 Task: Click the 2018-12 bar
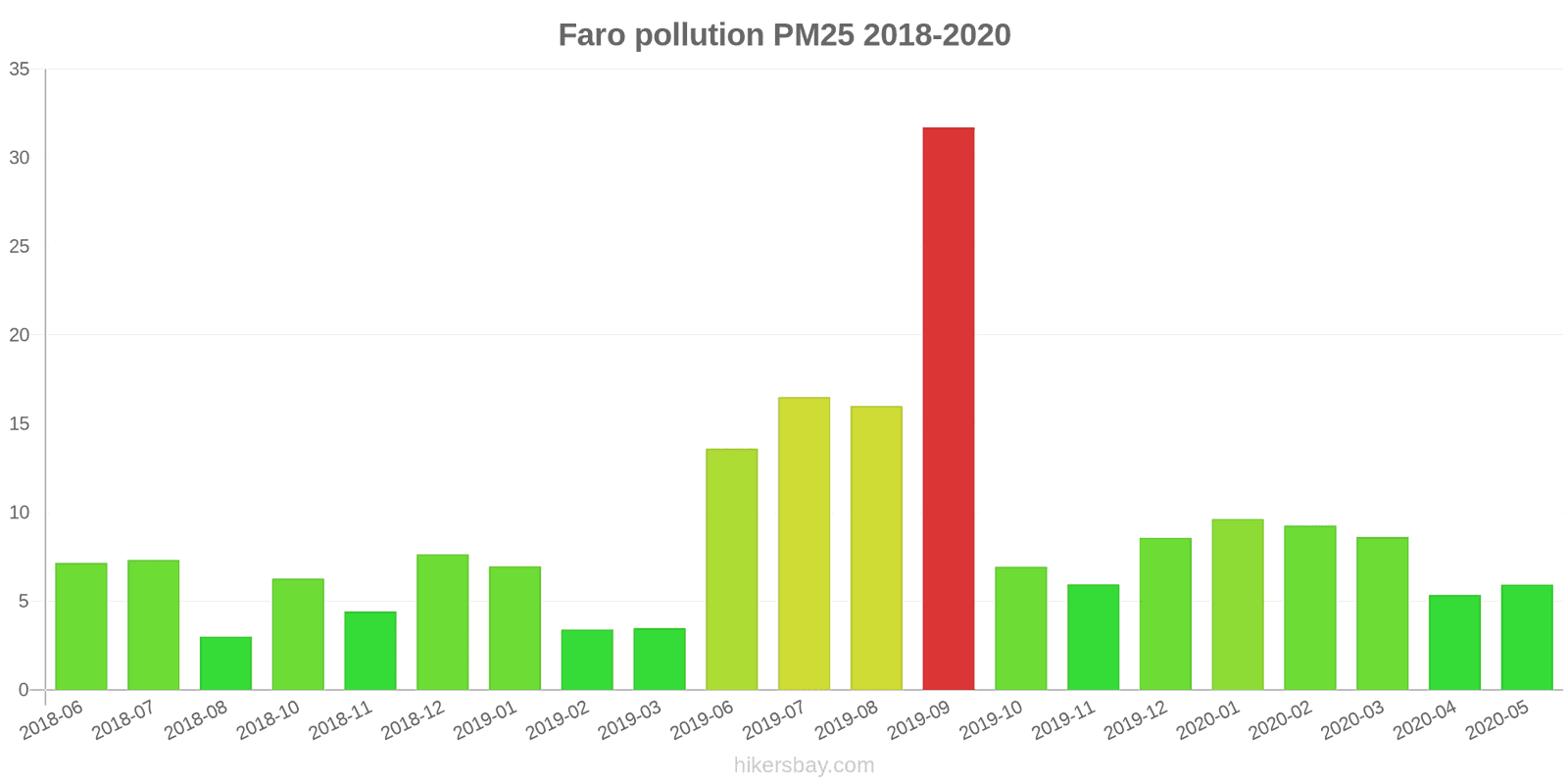[442, 622]
